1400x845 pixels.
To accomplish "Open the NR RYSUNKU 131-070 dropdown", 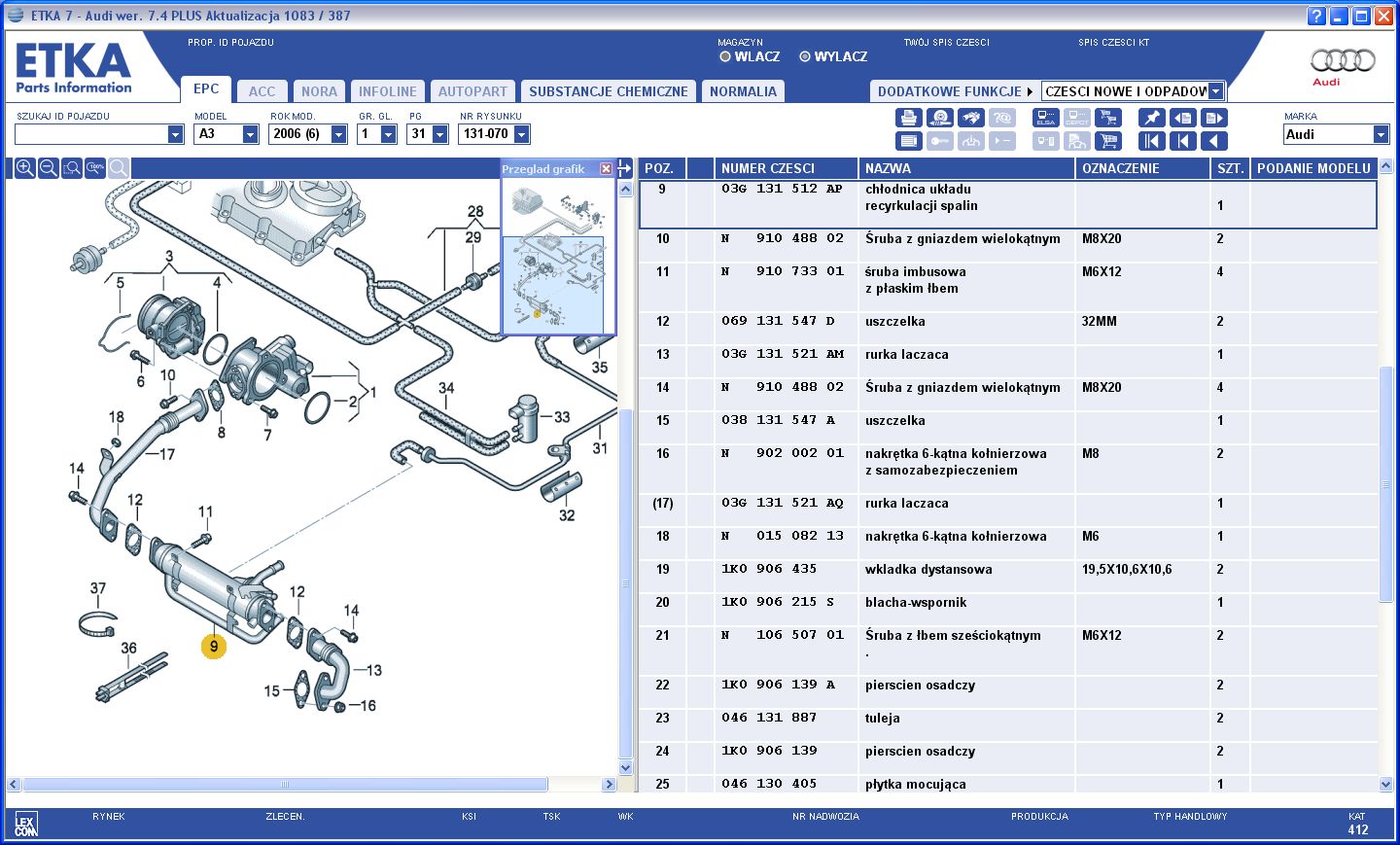I will pos(521,134).
